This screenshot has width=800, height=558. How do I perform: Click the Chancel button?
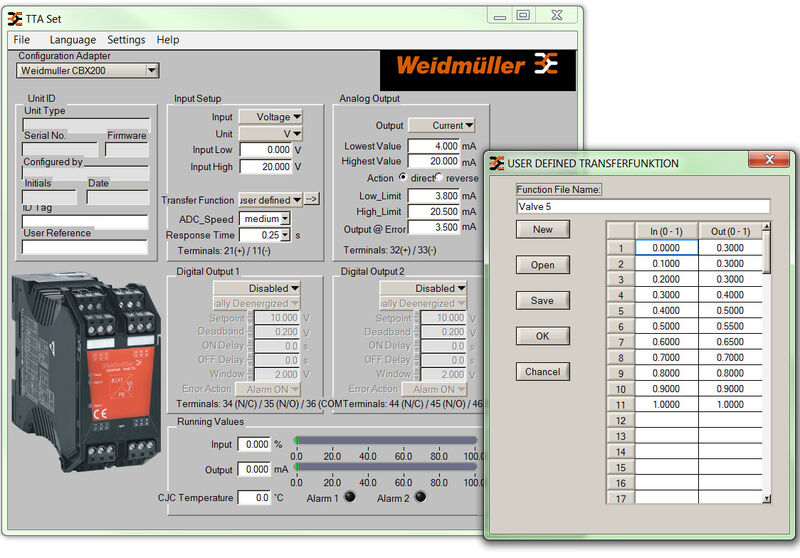point(543,372)
